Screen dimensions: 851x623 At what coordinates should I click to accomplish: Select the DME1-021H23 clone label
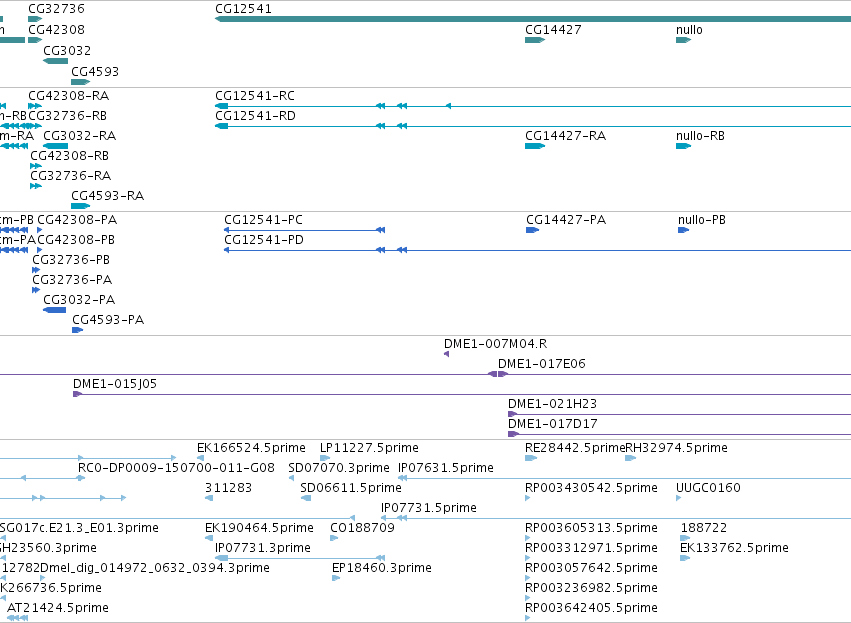click(x=552, y=404)
